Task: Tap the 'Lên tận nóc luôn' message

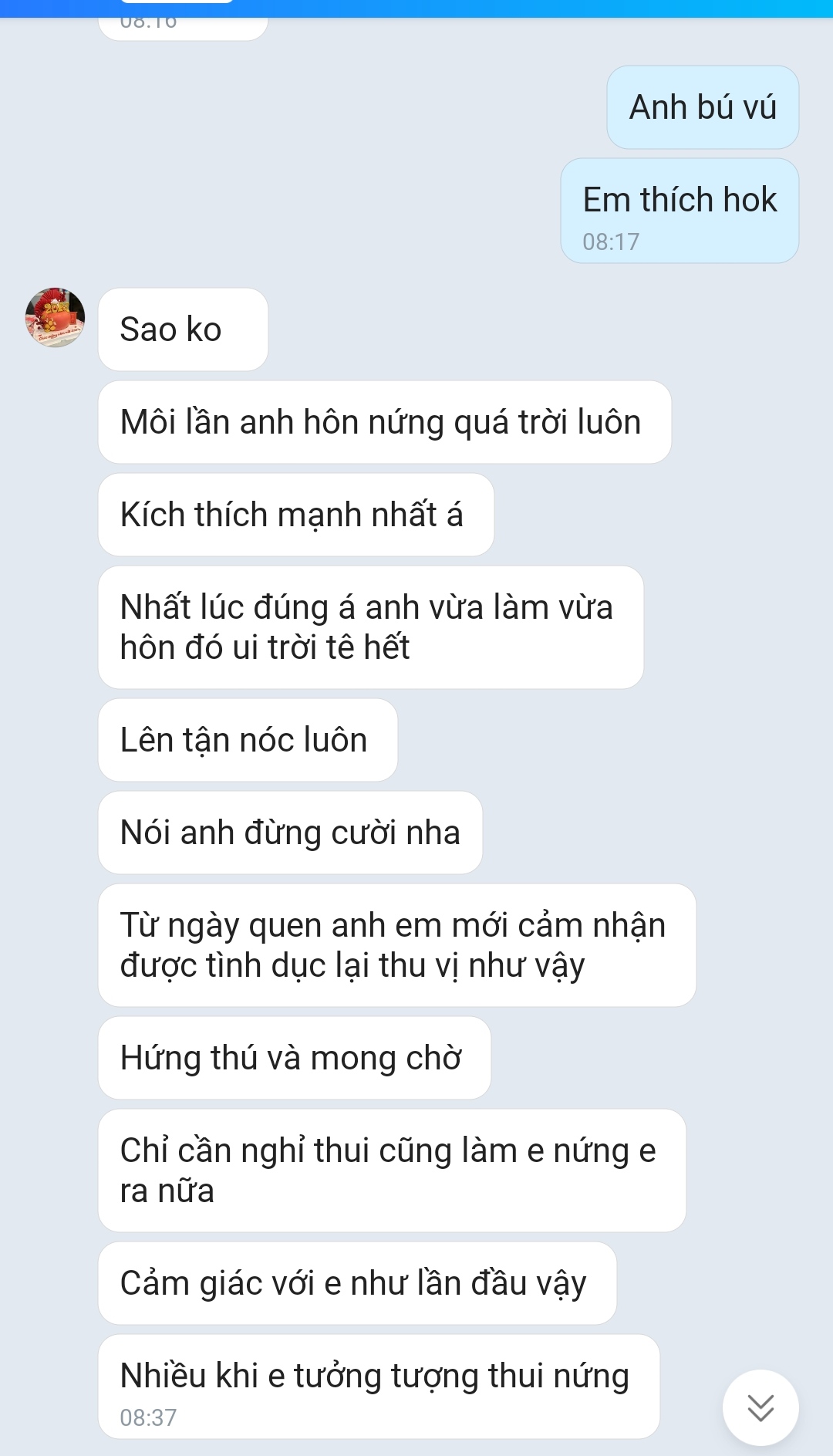Action: pos(248,740)
